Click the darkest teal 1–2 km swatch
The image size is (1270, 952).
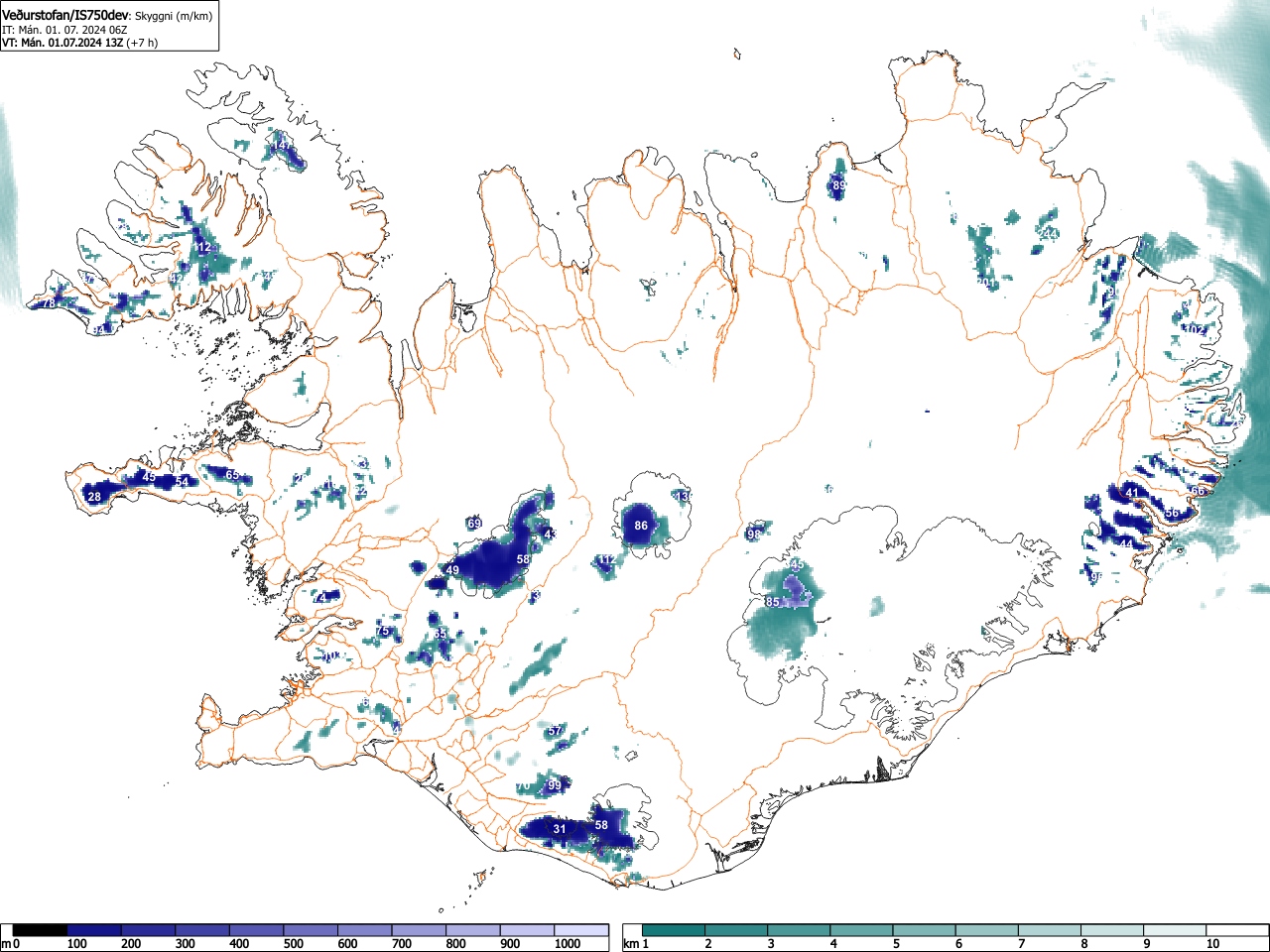(674, 930)
